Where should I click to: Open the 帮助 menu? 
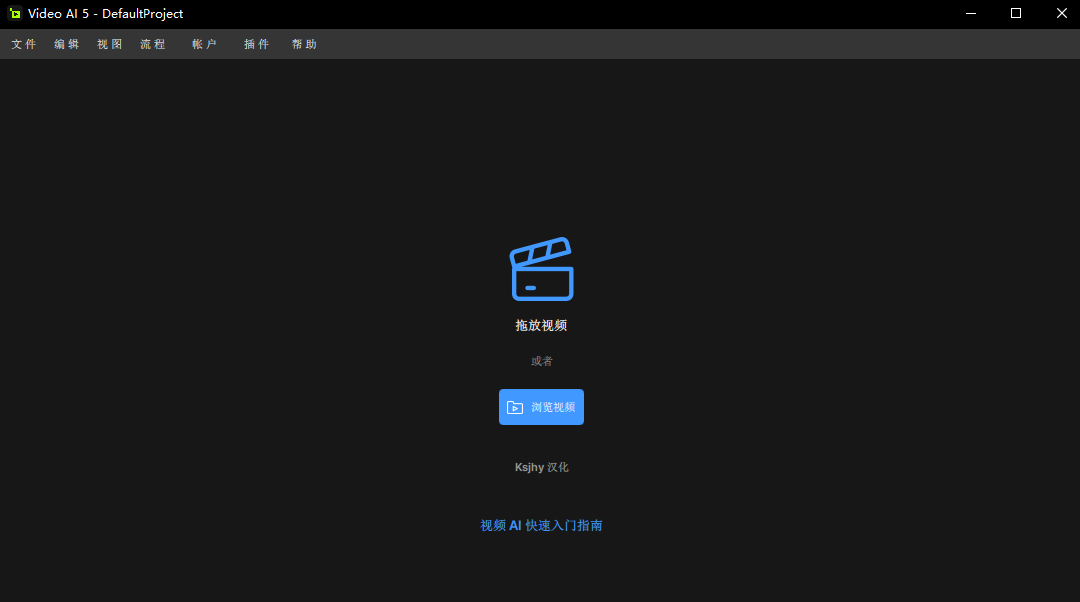point(304,44)
